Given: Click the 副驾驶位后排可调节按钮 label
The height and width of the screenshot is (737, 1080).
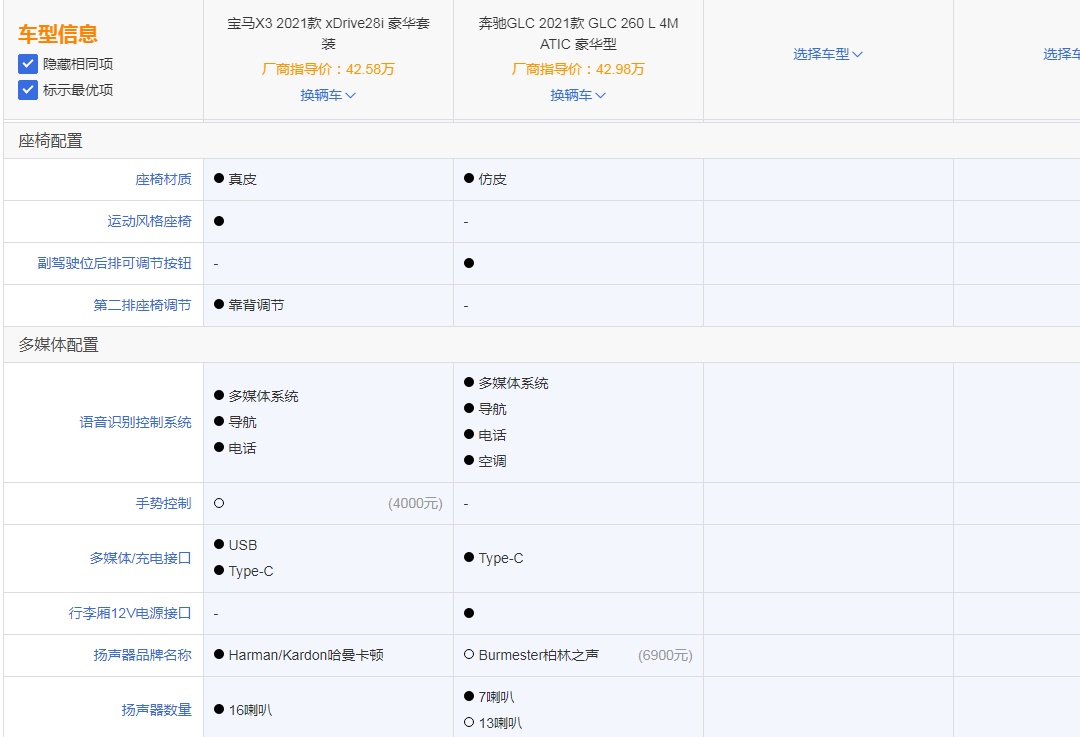Looking at the screenshot, I should click(114, 263).
